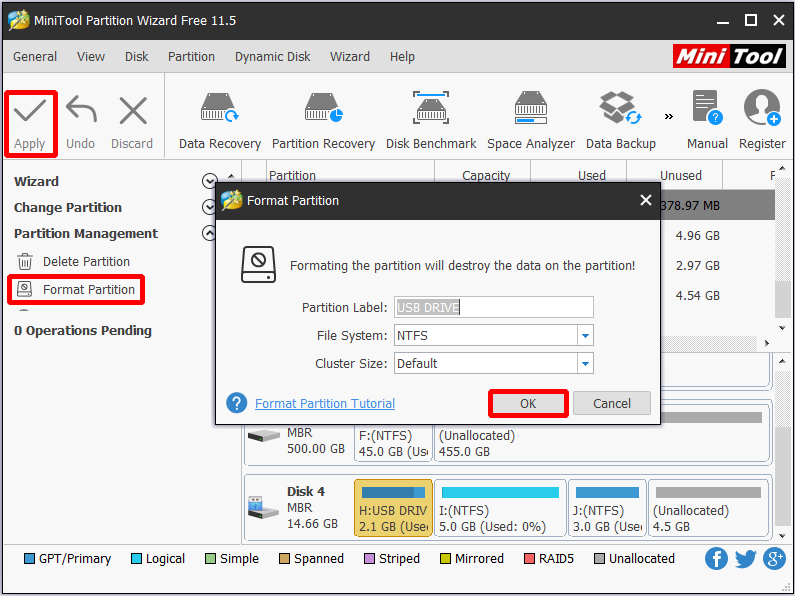Viewport: 795px width, 596px height.
Task: Open the Disk menu
Action: point(136,56)
